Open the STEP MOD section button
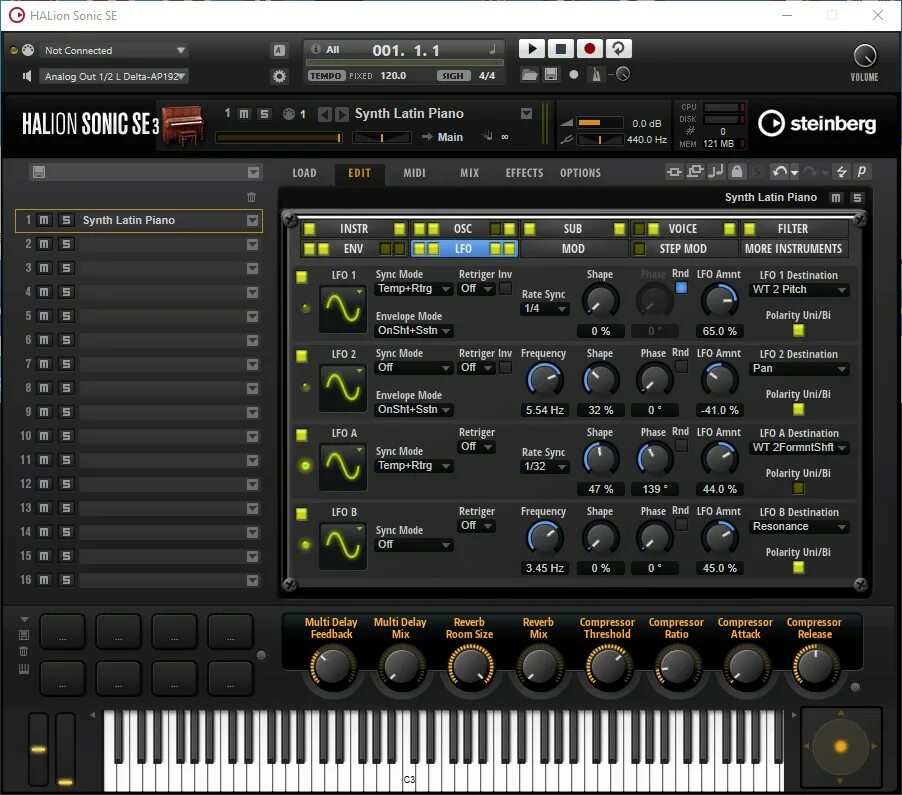The height and width of the screenshot is (795, 902). [x=683, y=249]
